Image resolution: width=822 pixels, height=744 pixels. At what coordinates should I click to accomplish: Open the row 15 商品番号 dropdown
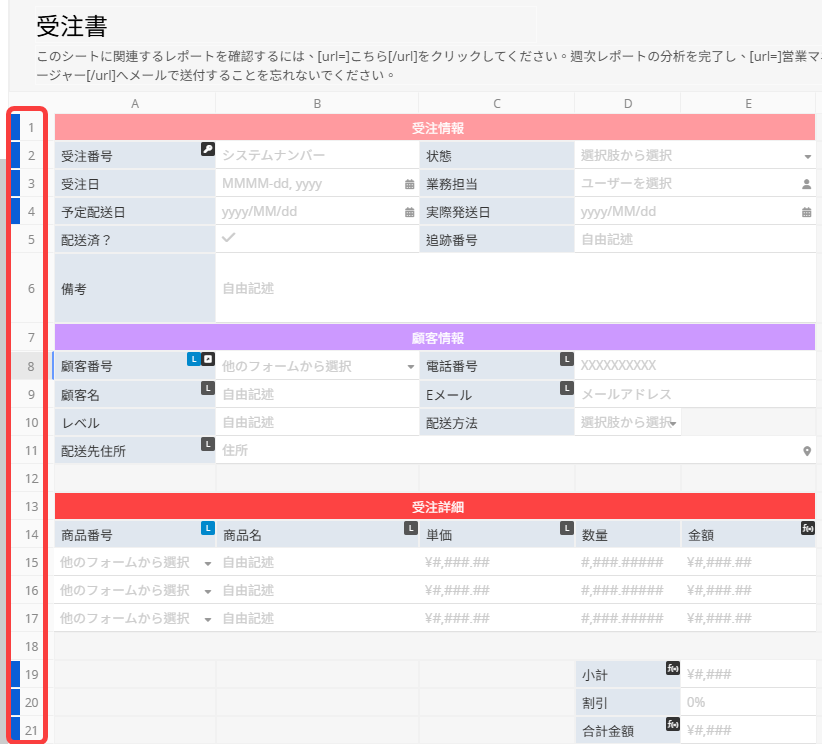208,563
